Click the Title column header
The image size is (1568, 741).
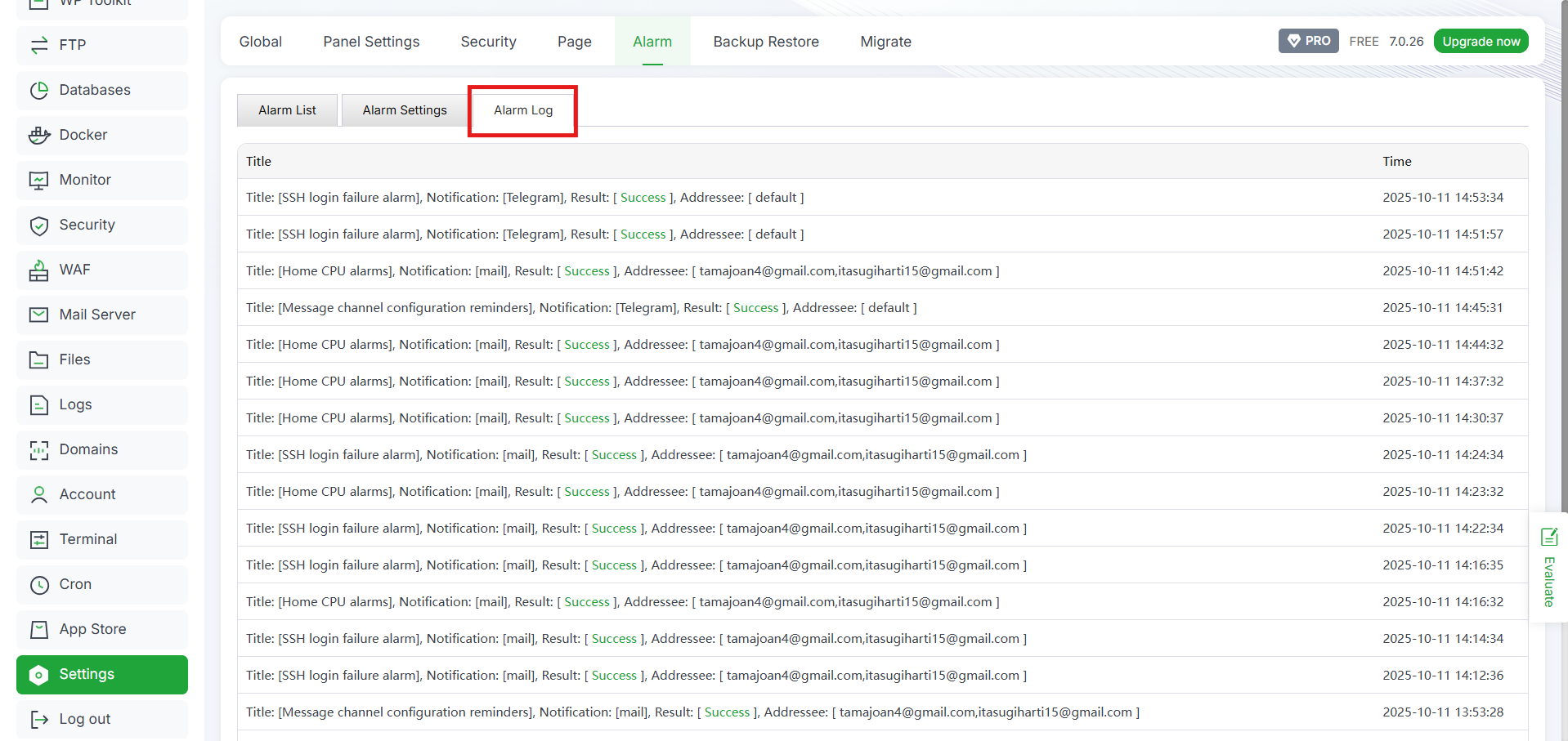click(258, 162)
